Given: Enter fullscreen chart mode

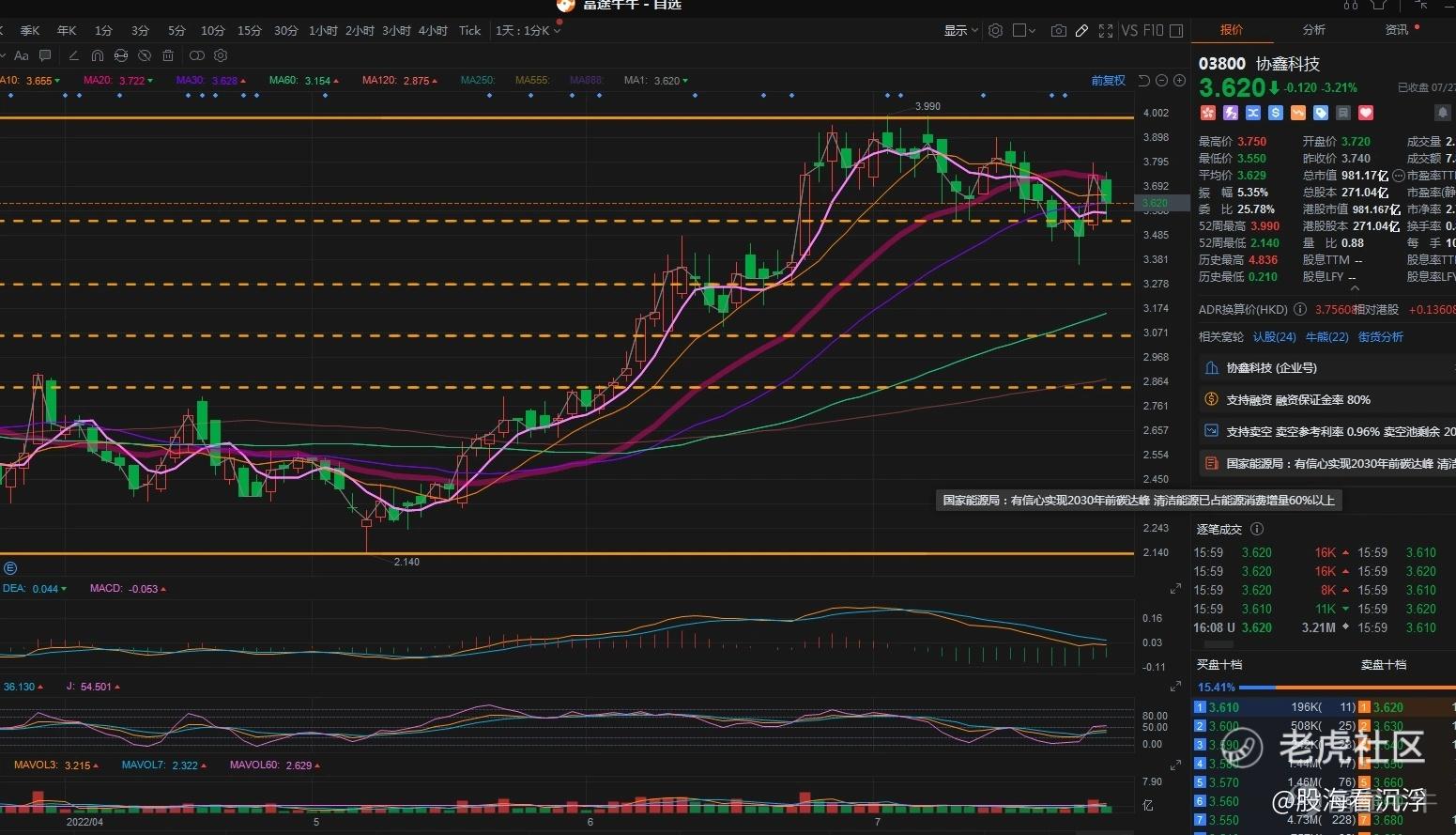Looking at the screenshot, I should coord(1106,31).
